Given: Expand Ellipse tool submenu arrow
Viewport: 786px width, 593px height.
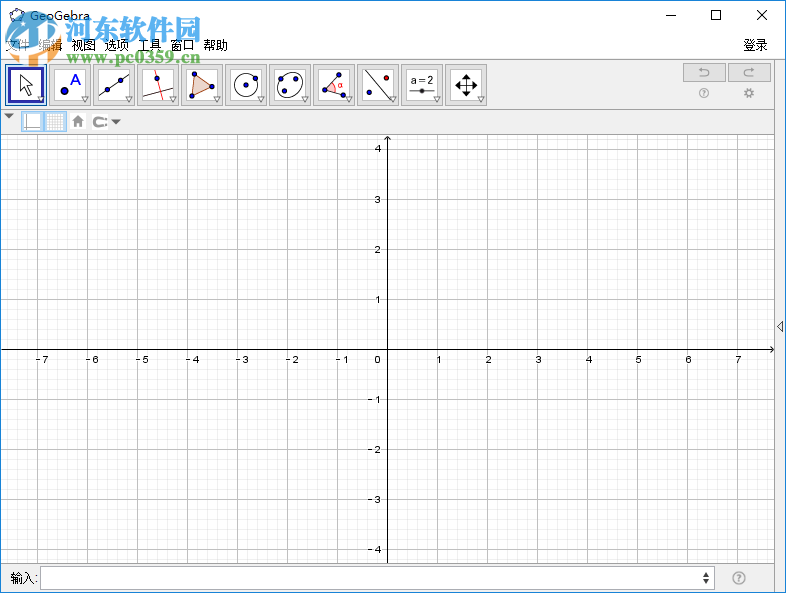Looking at the screenshot, I should [305, 99].
